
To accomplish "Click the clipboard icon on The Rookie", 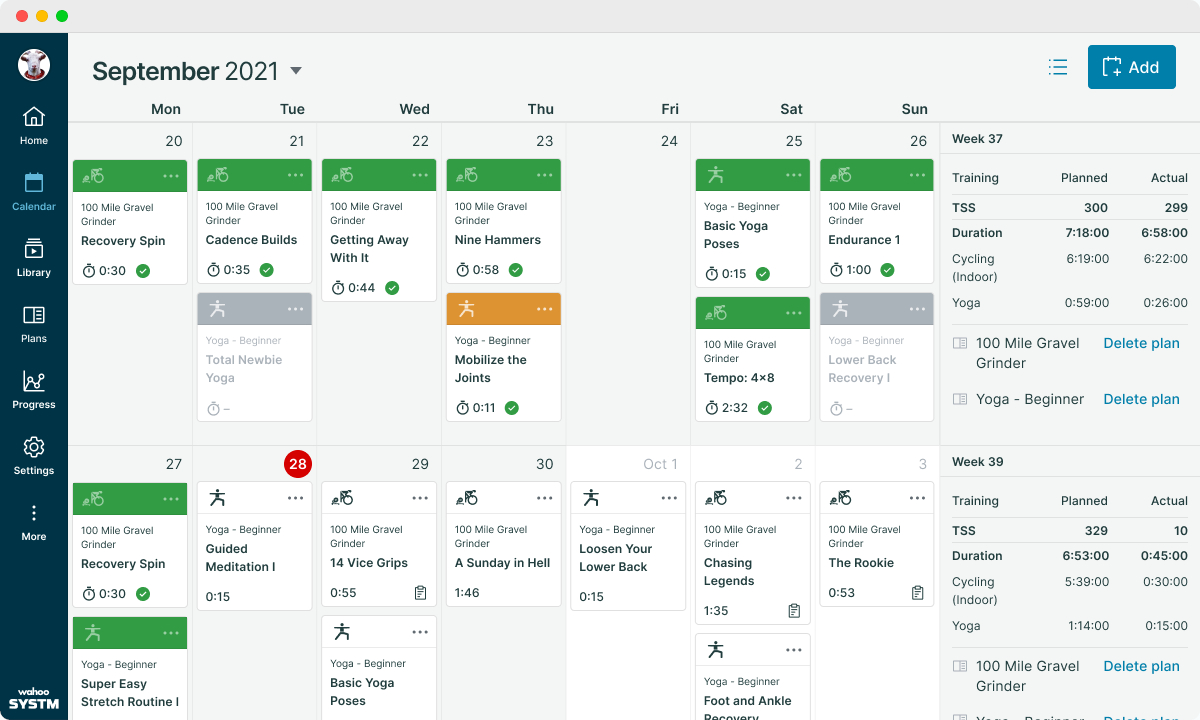I will (917, 593).
